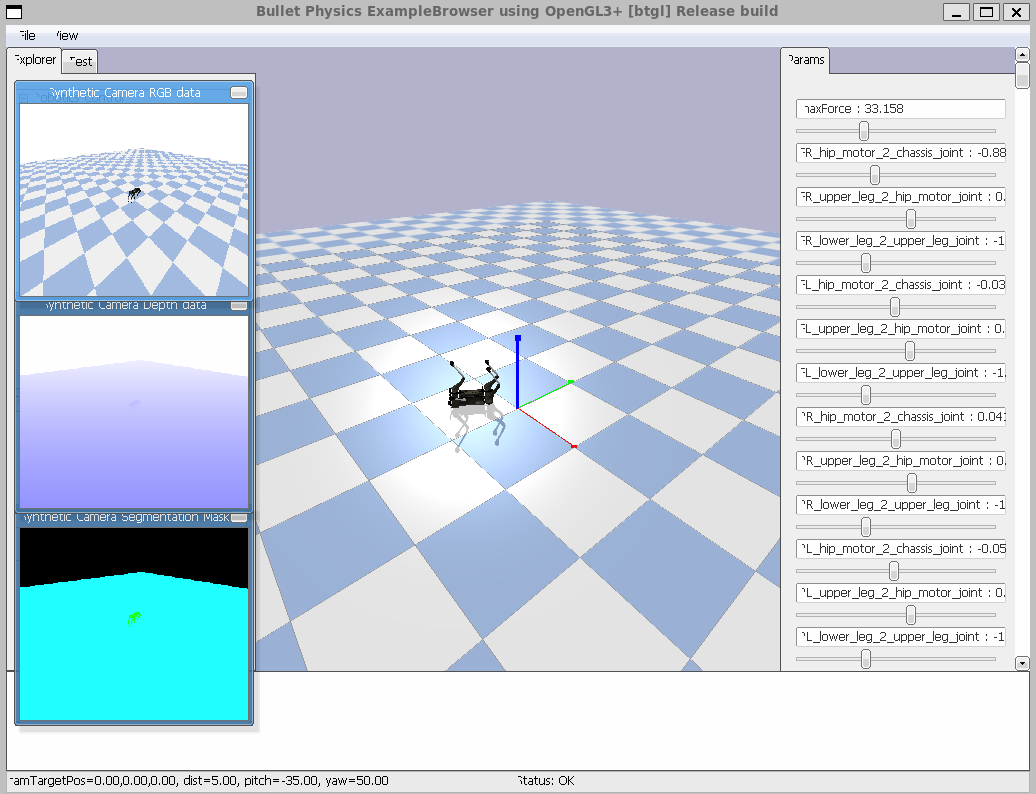Image resolution: width=1036 pixels, height=794 pixels.
Task: Click the RGB camera preview image
Action: [x=134, y=199]
